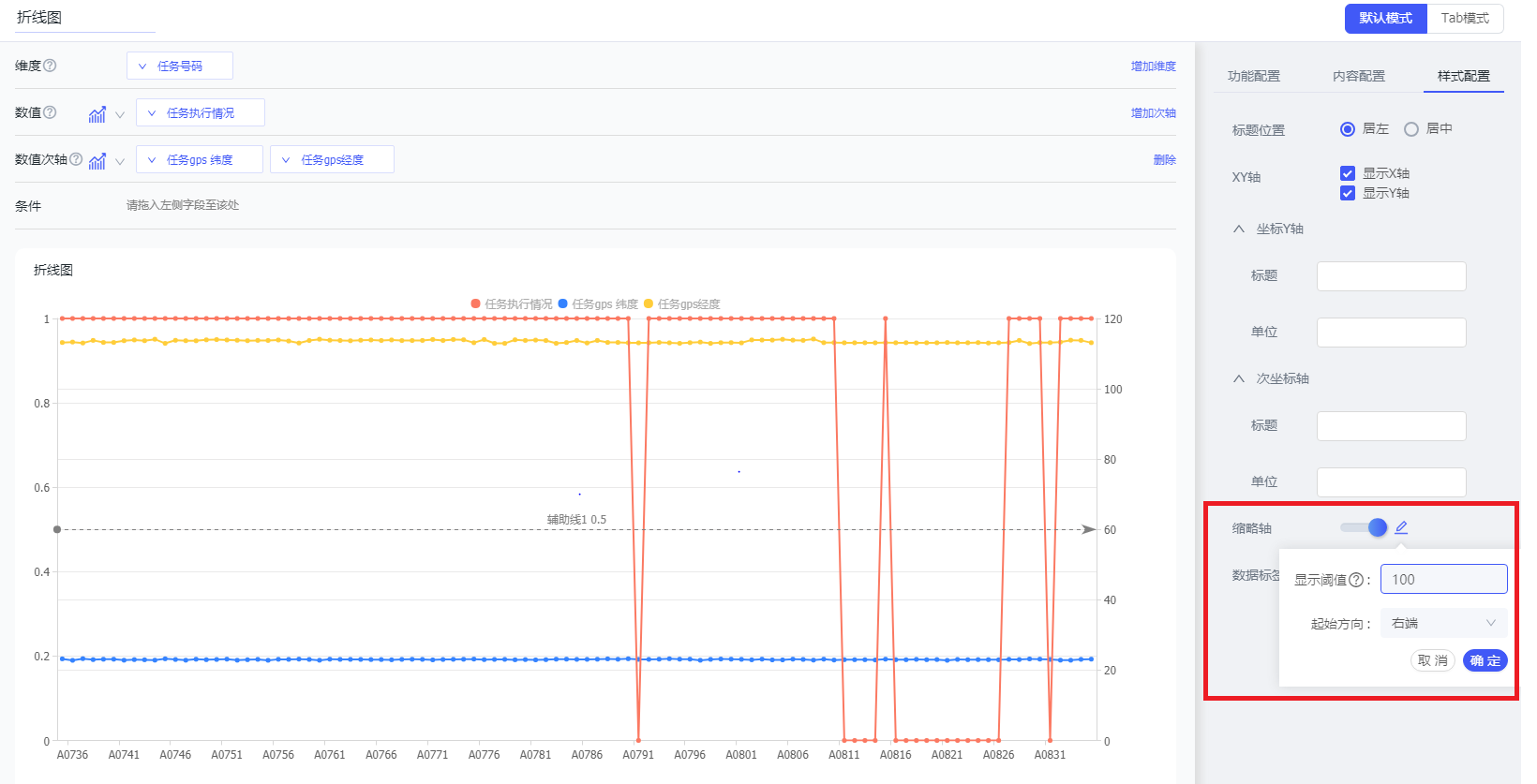Click the 次坐标轴 单位 input field
1537x784 pixels.
tap(1392, 482)
